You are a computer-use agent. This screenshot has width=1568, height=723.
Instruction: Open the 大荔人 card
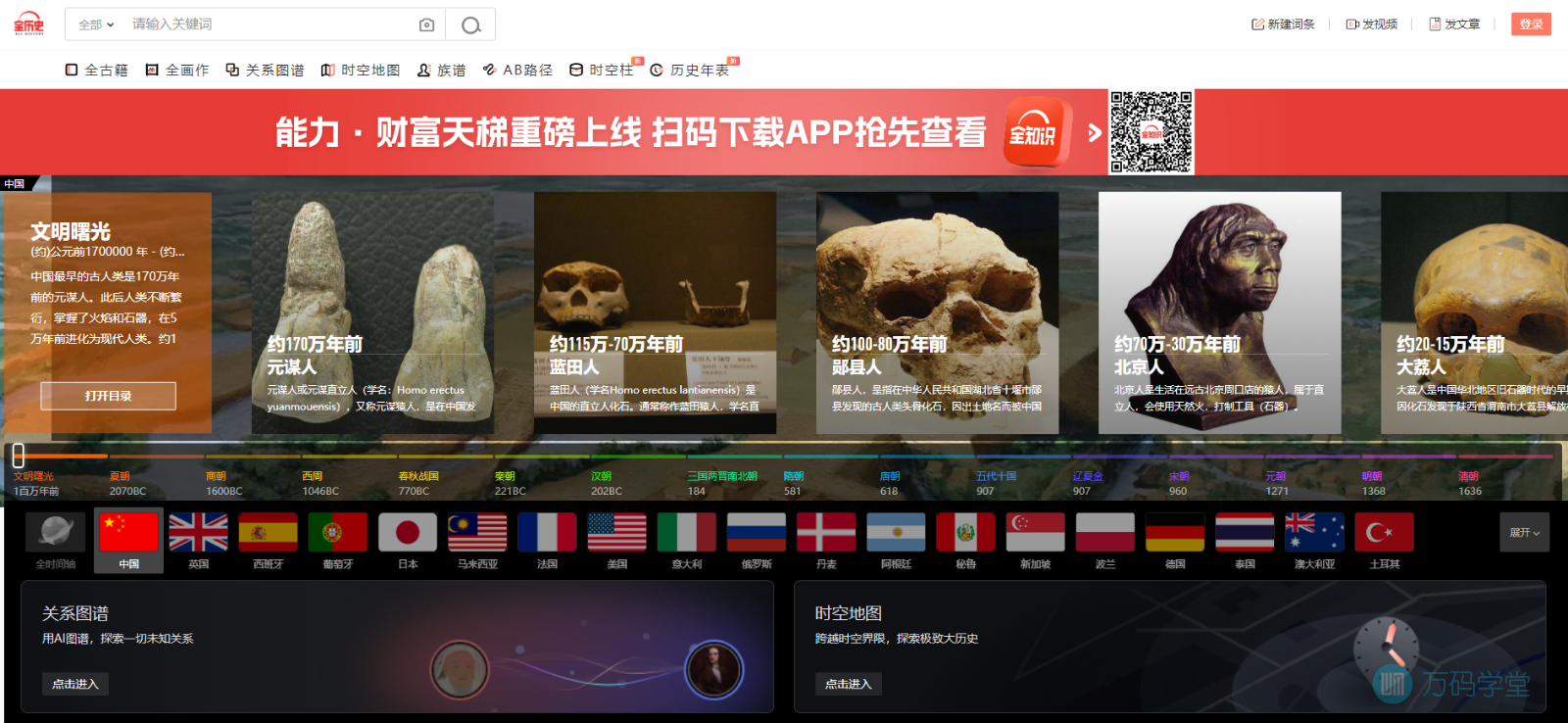[1474, 313]
